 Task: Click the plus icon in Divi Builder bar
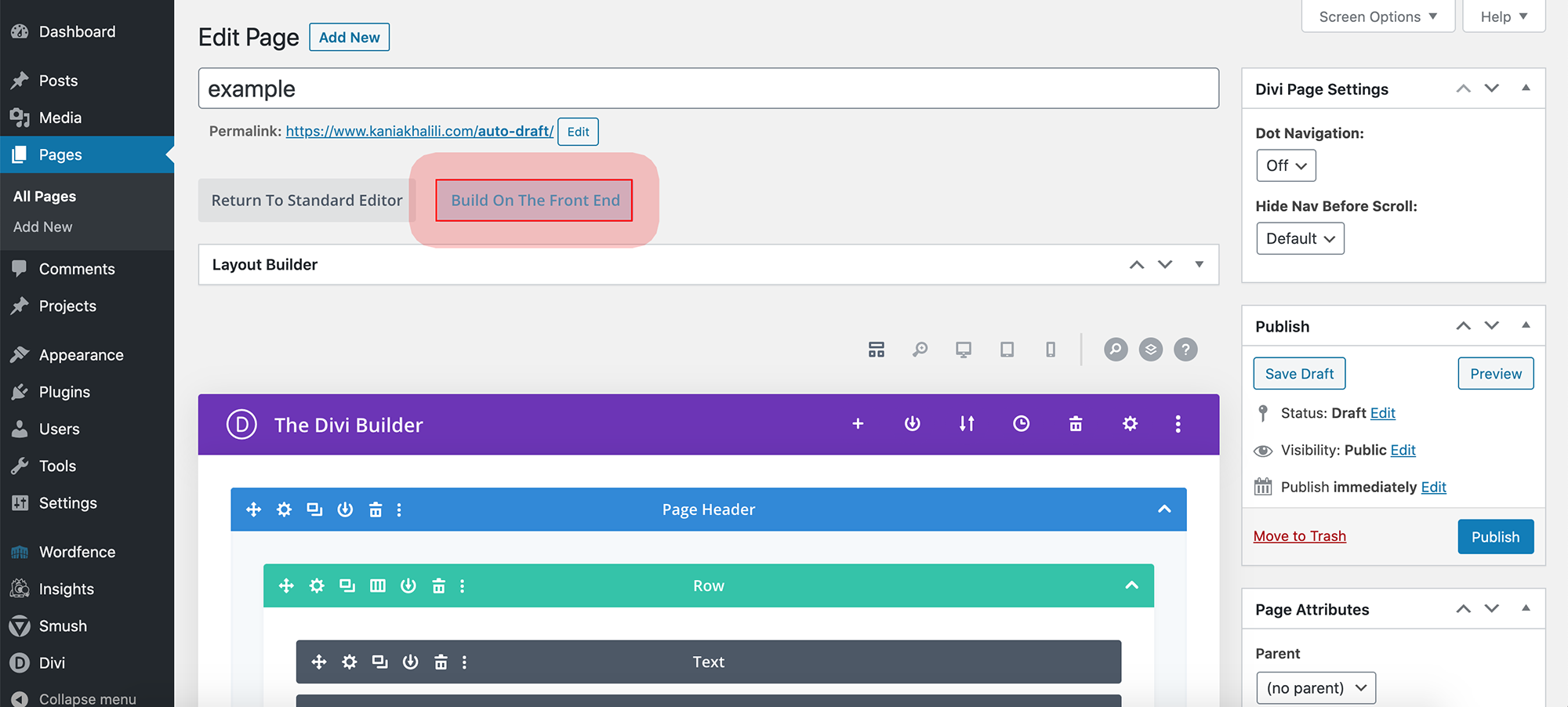(x=858, y=424)
